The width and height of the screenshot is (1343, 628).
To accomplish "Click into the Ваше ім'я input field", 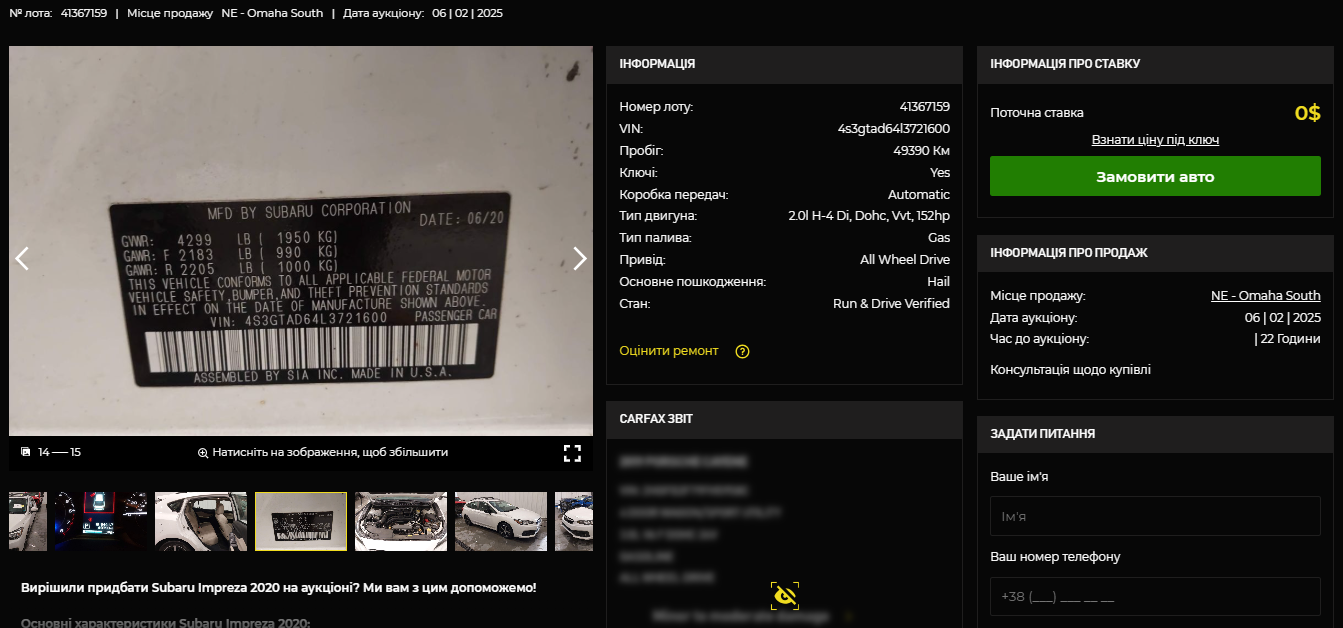I will coord(1155,516).
